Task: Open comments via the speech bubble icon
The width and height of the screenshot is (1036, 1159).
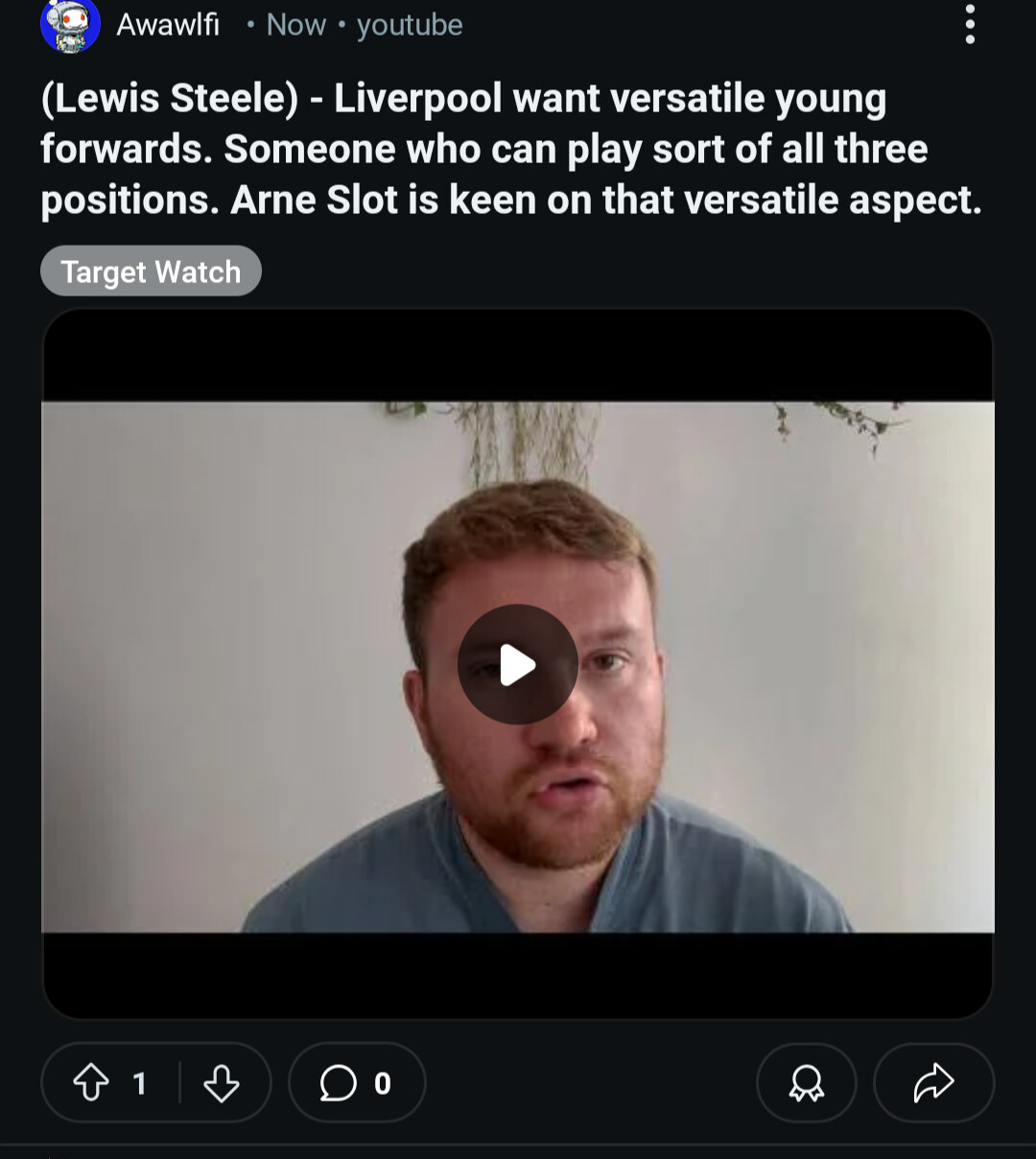Action: click(338, 1083)
